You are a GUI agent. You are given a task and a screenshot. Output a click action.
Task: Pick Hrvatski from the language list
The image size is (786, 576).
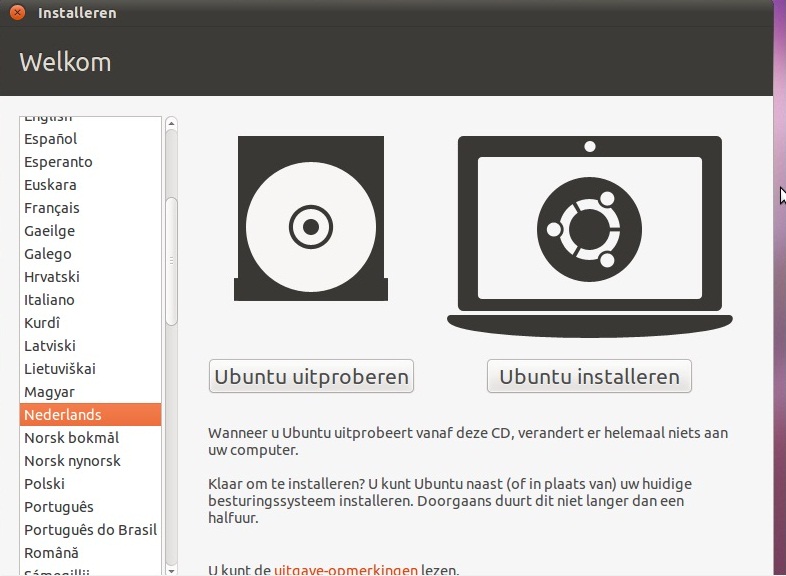90,277
